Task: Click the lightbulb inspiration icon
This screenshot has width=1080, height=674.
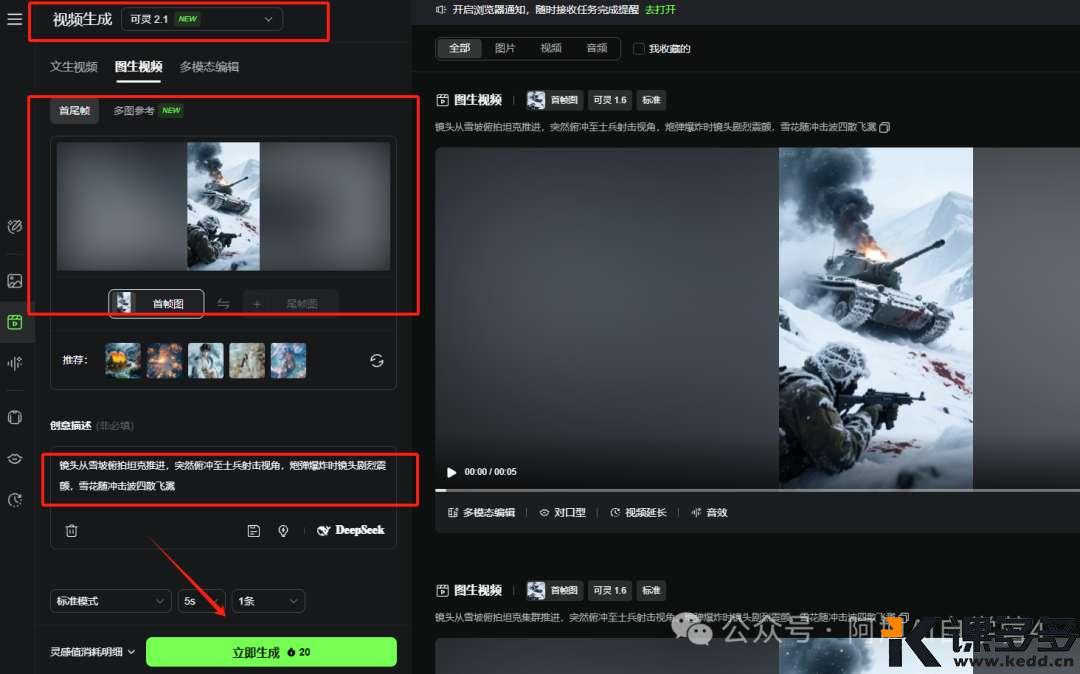Action: point(283,530)
